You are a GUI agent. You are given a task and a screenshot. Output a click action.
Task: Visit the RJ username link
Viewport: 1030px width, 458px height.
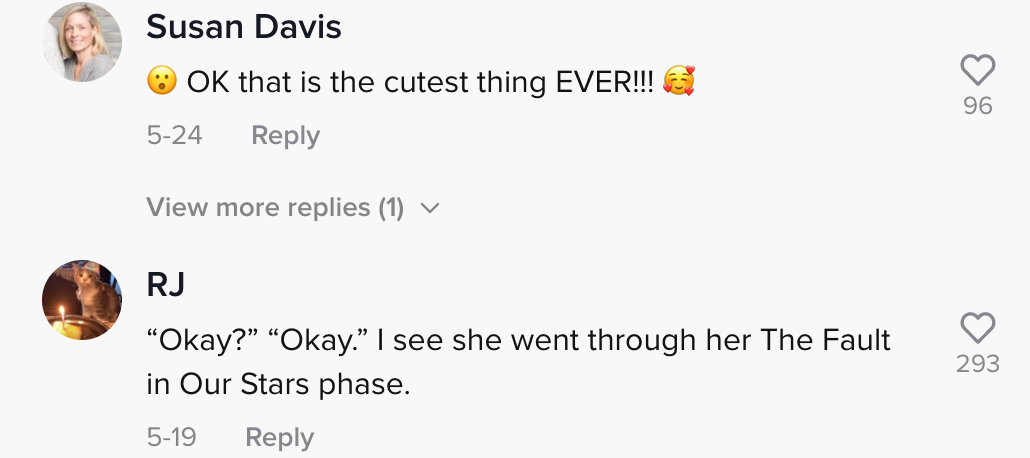click(x=166, y=285)
